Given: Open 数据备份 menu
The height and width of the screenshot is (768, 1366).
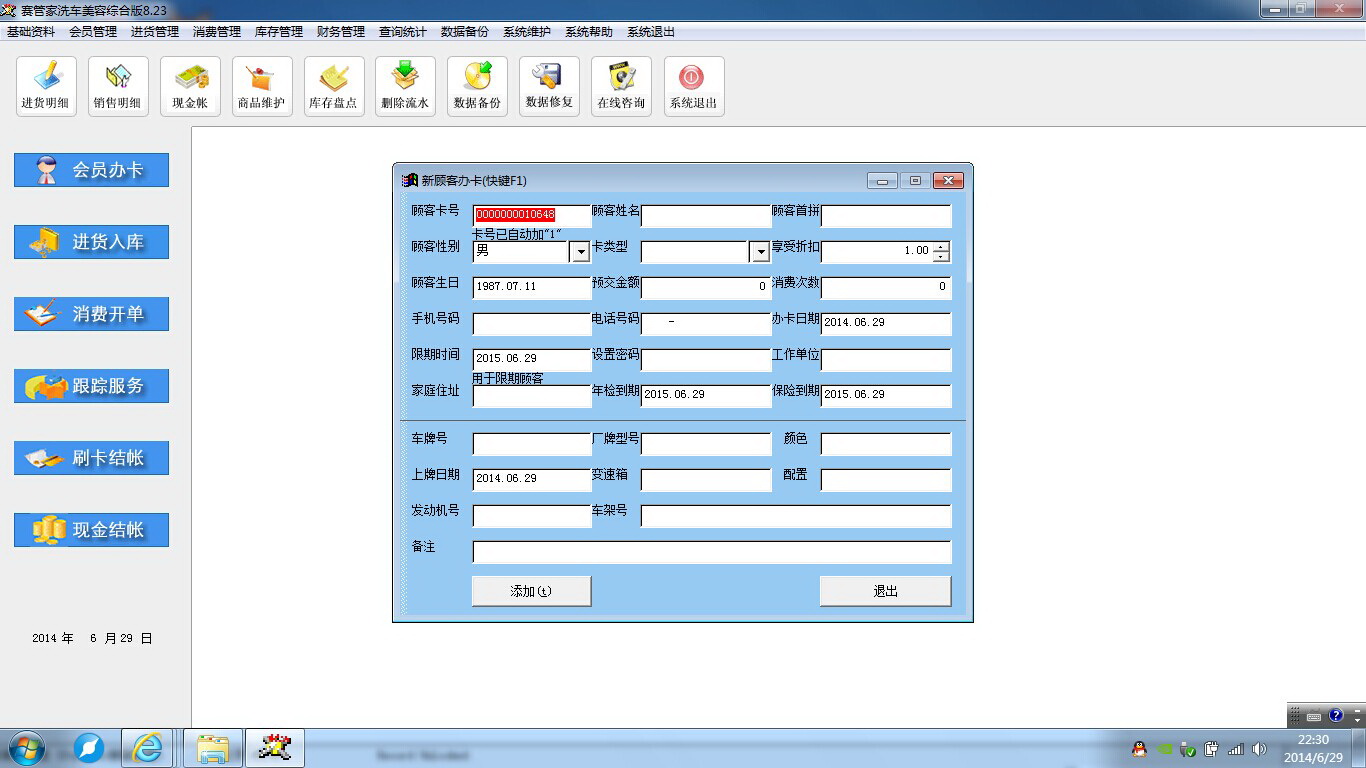Looking at the screenshot, I should pos(465,32).
